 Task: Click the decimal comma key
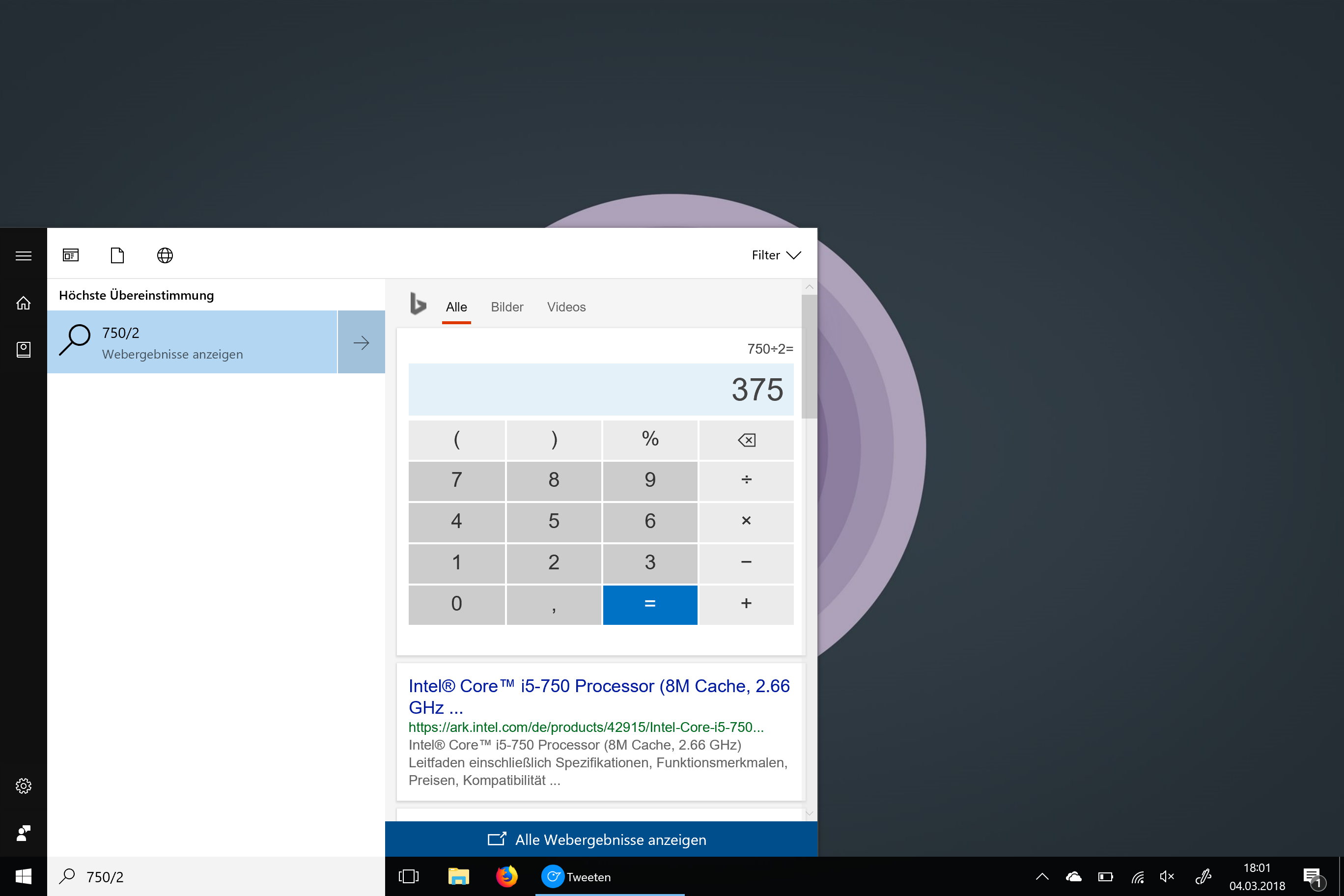click(x=554, y=605)
